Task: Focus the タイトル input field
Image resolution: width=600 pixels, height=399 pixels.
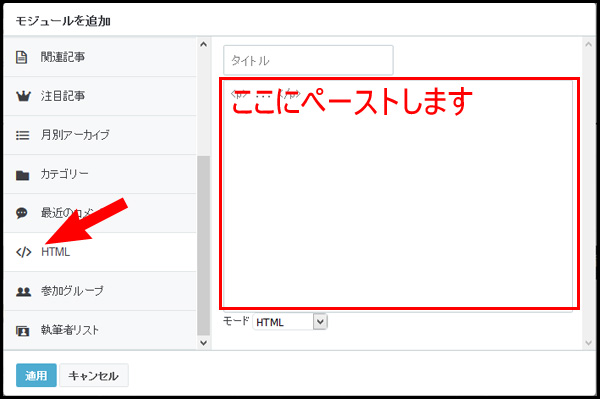Action: coord(308,60)
